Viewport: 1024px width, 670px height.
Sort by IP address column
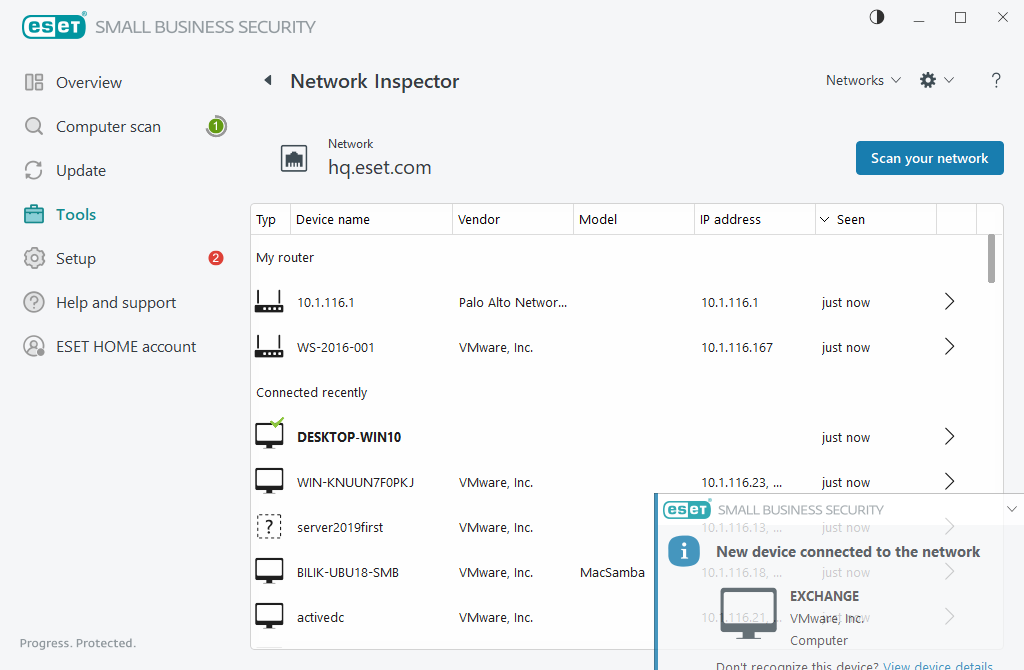755,219
